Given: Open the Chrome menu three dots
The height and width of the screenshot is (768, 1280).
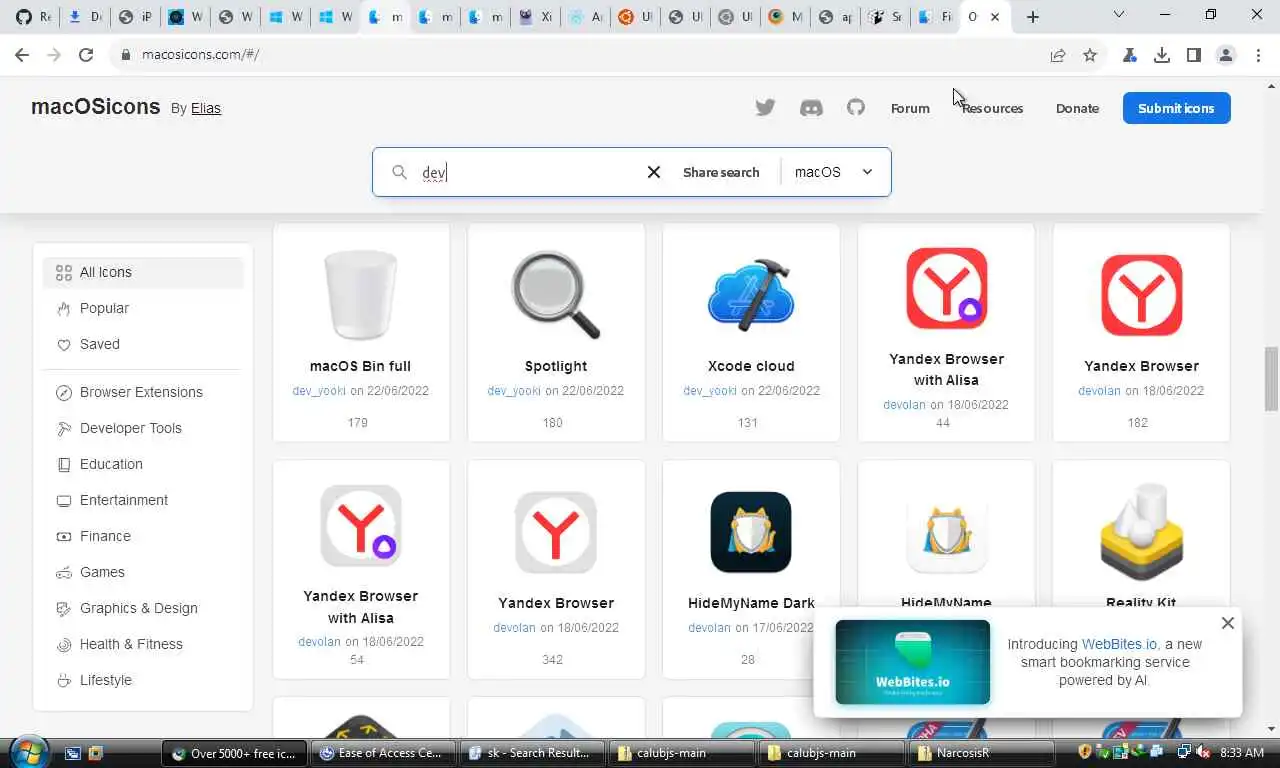Looking at the screenshot, I should (1258, 55).
